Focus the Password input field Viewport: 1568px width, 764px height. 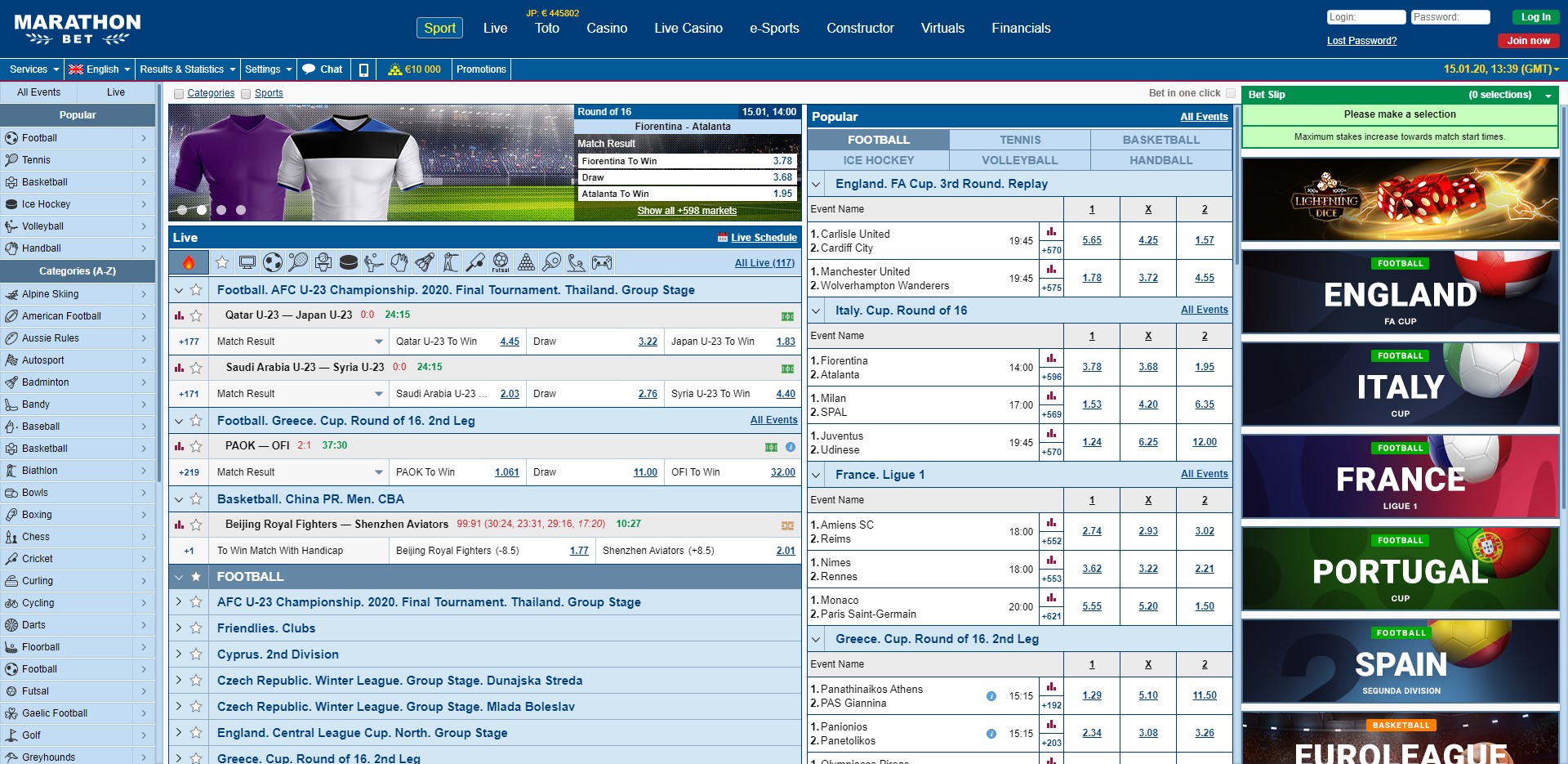[1450, 17]
